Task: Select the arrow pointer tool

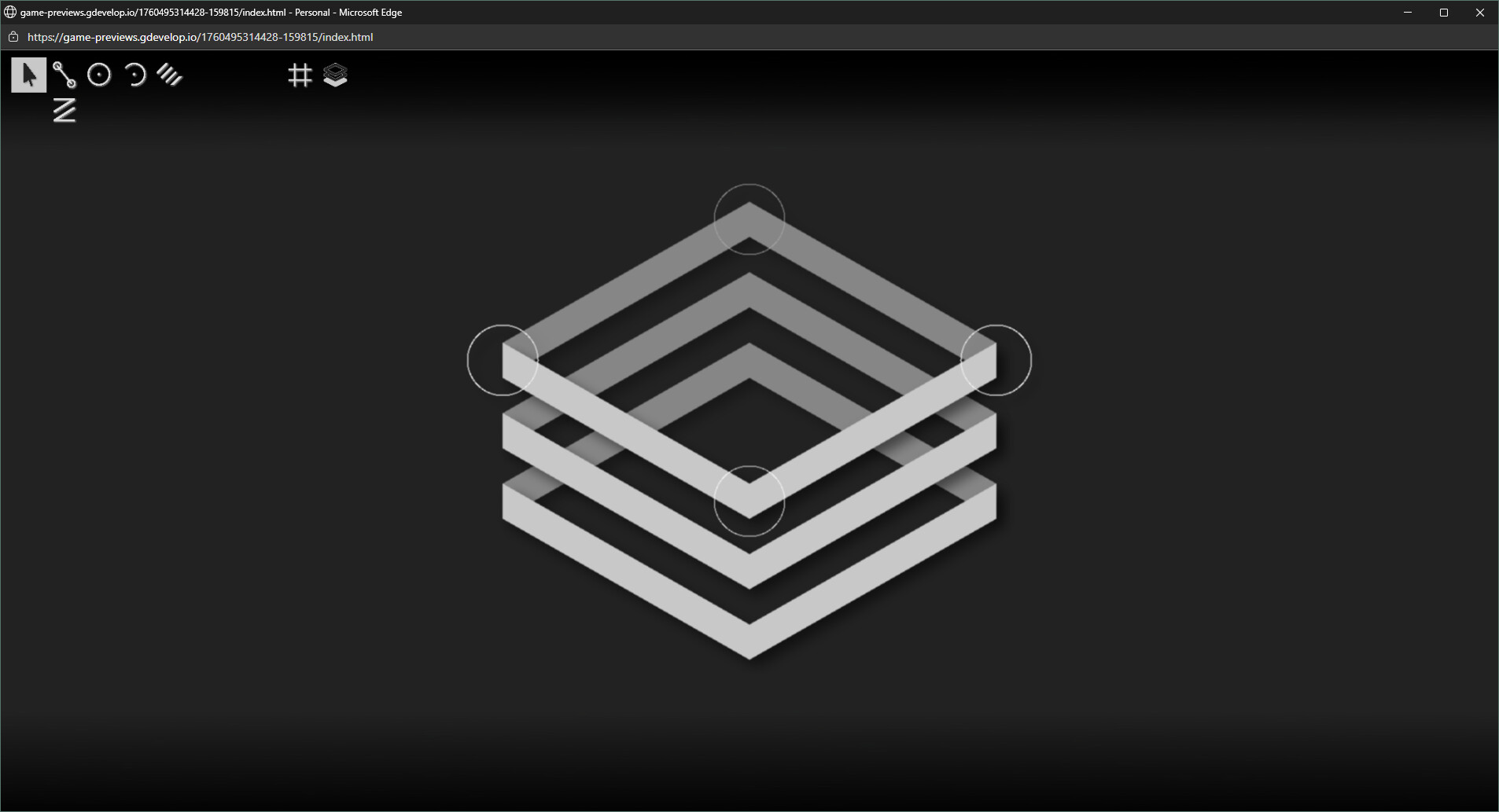Action: point(29,75)
